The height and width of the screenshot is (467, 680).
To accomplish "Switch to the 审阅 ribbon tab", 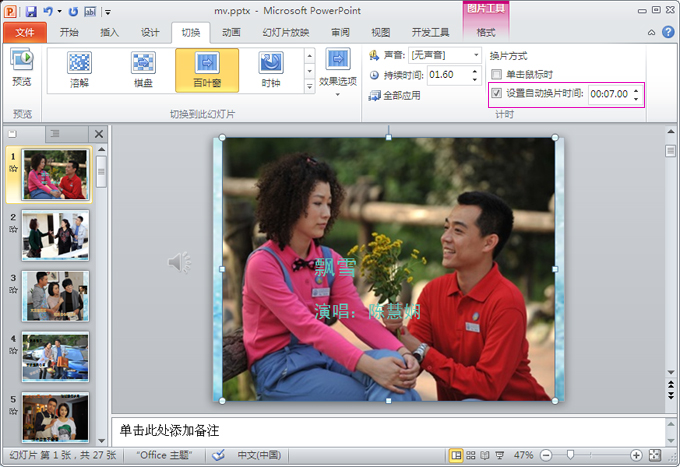I will pyautogui.click(x=340, y=33).
